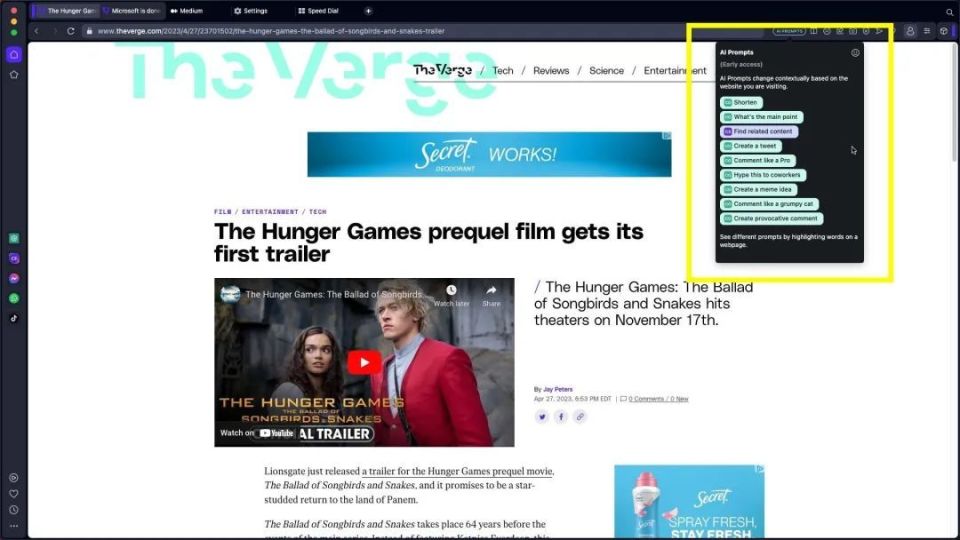Toggle the AI PROMPTS pill in address bar
Viewport: 960px width, 540px height.
(789, 31)
